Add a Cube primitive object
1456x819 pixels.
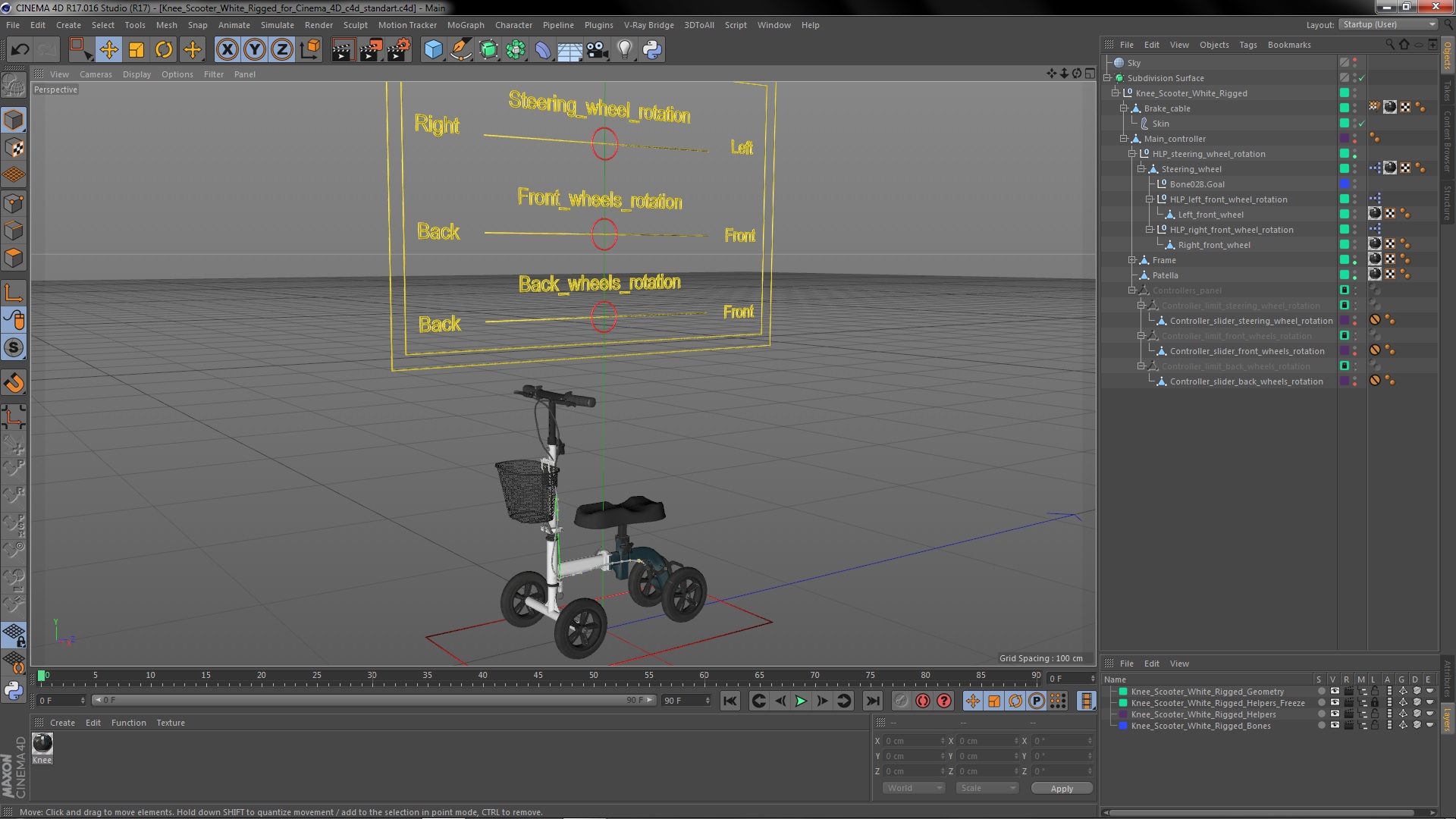tap(433, 50)
